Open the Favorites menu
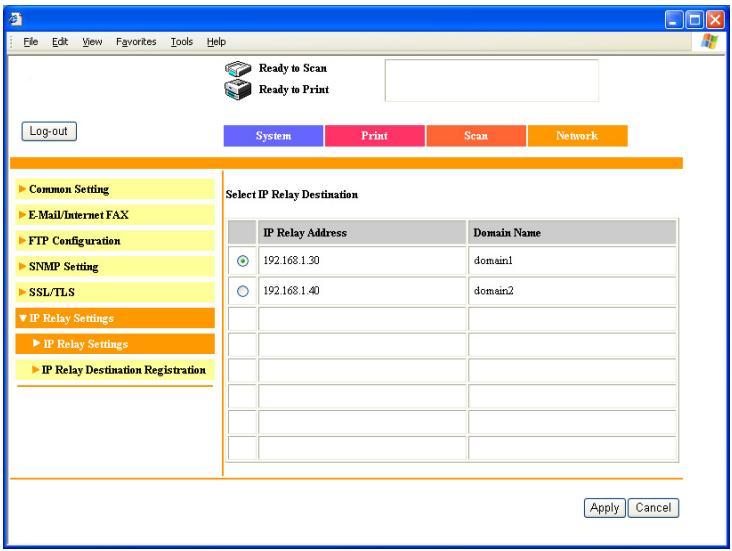 (136, 42)
